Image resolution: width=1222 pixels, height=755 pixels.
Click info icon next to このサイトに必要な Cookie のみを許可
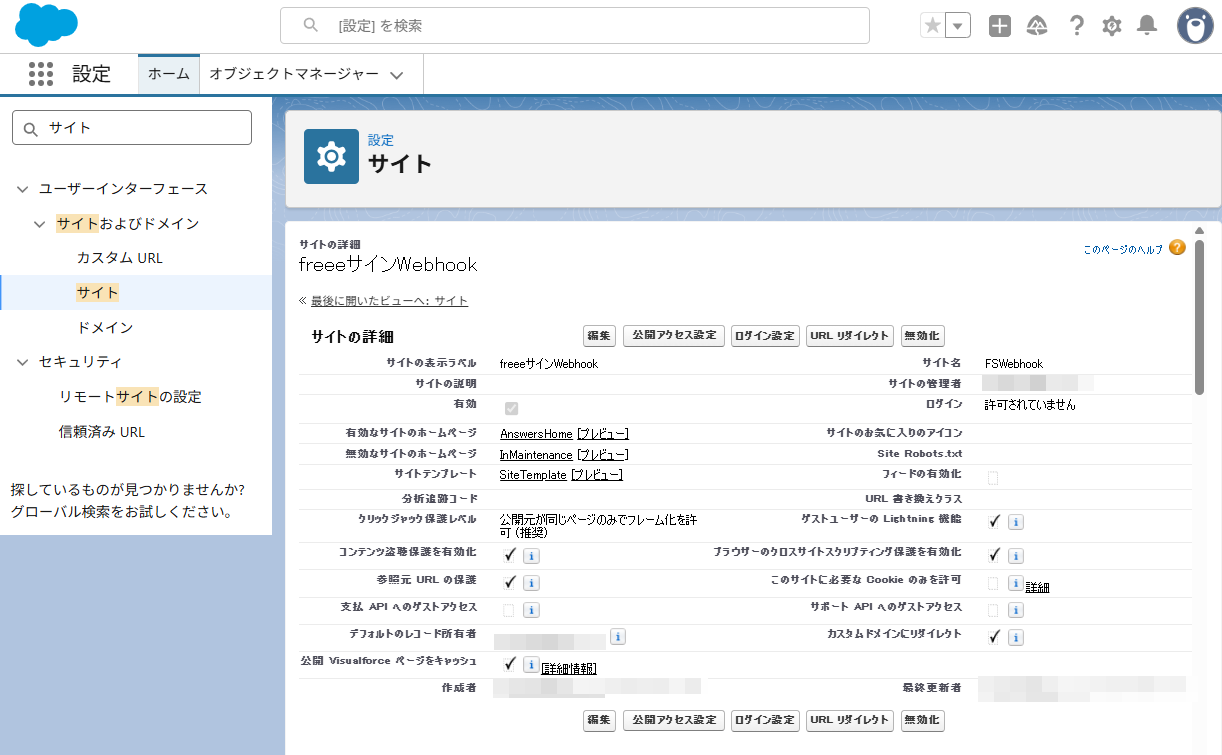click(1015, 583)
